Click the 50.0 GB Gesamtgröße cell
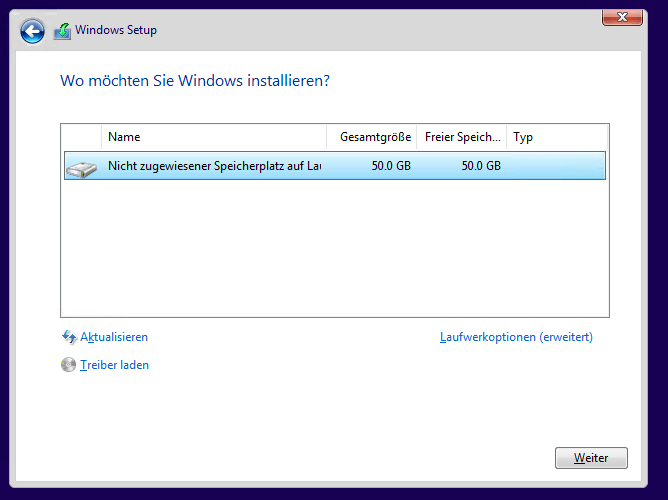The image size is (668, 500). point(390,166)
